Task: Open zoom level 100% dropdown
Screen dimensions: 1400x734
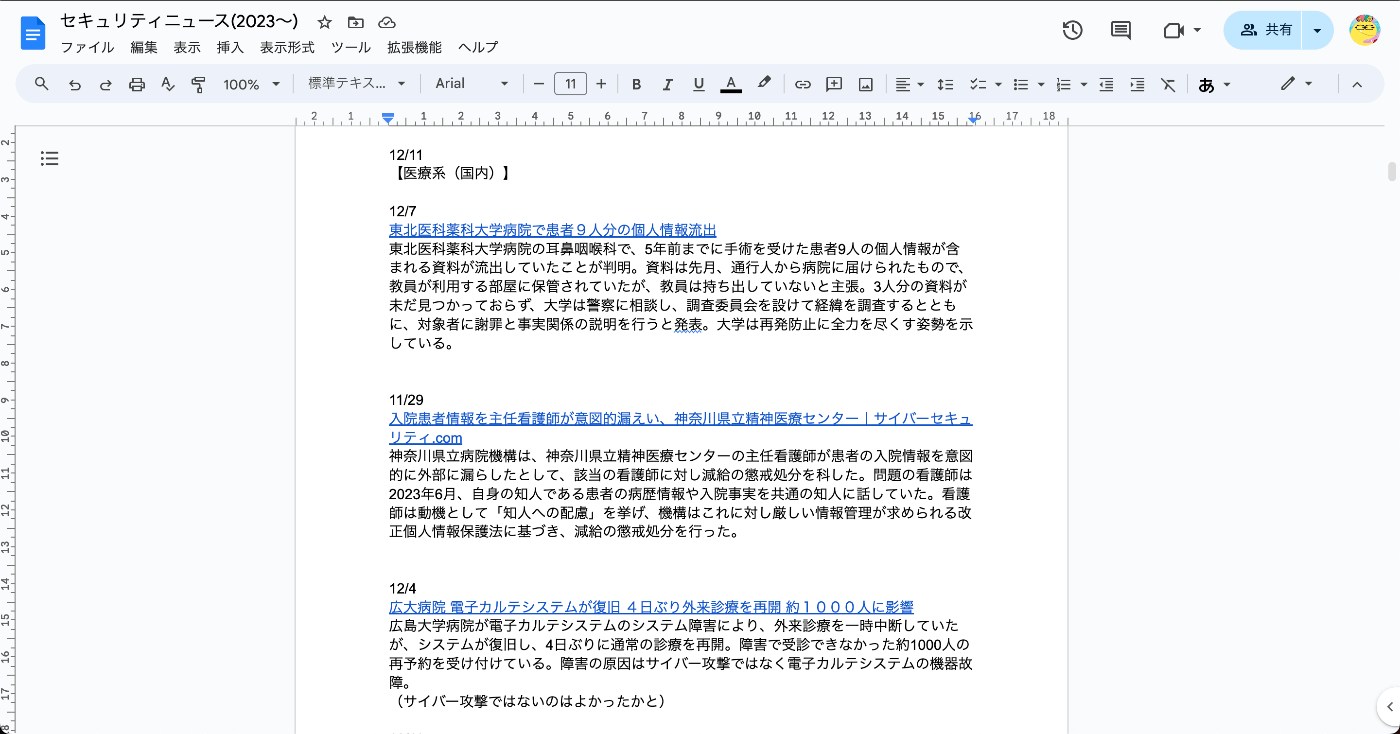Action: 251,84
